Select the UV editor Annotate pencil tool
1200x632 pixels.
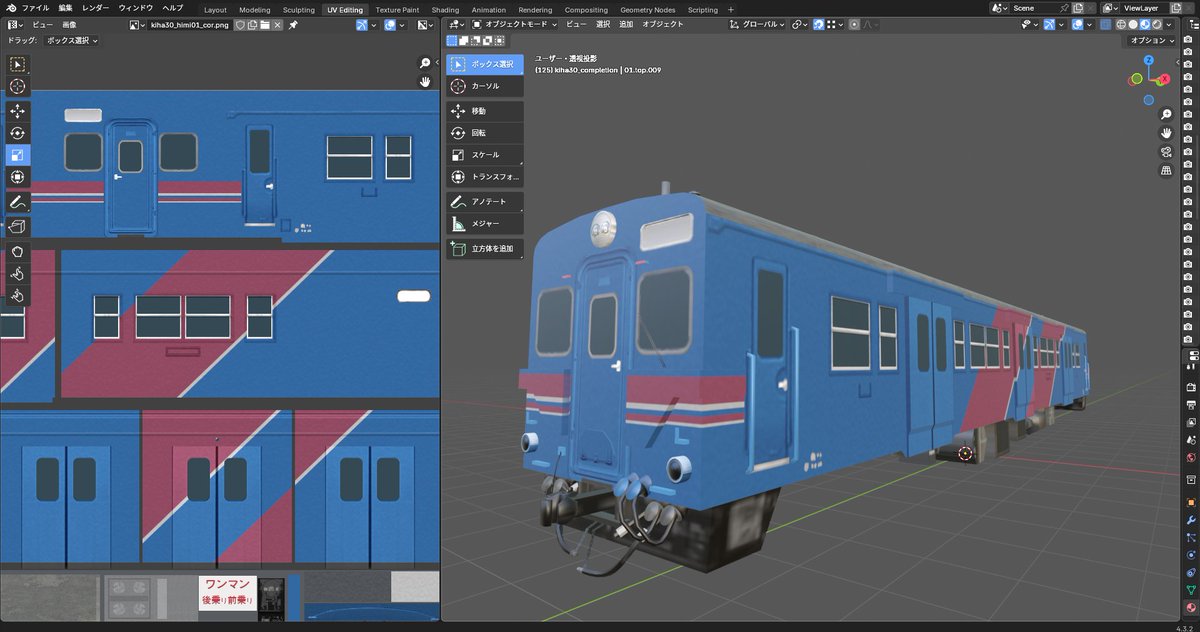[18, 202]
